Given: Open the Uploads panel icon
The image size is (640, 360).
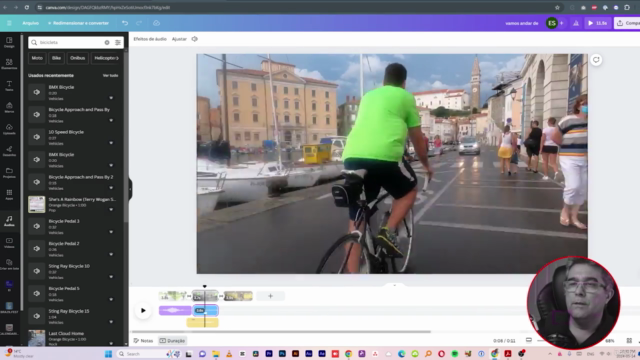Looking at the screenshot, I should (x=9, y=129).
